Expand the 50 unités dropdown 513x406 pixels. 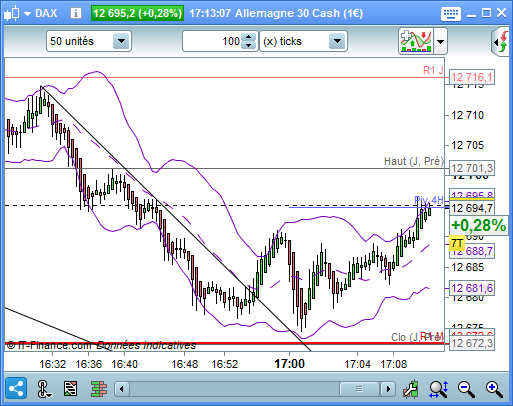pyautogui.click(x=121, y=41)
